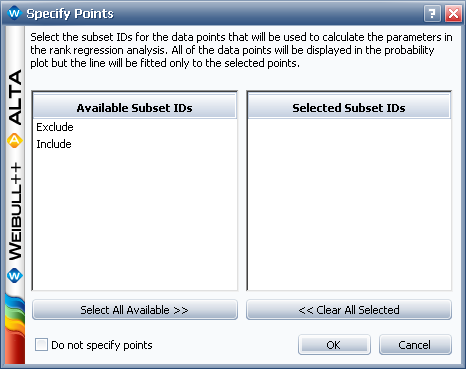The image size is (466, 369).
Task: Click the orange ALTA A icon in sidebar
Action: coord(15,141)
